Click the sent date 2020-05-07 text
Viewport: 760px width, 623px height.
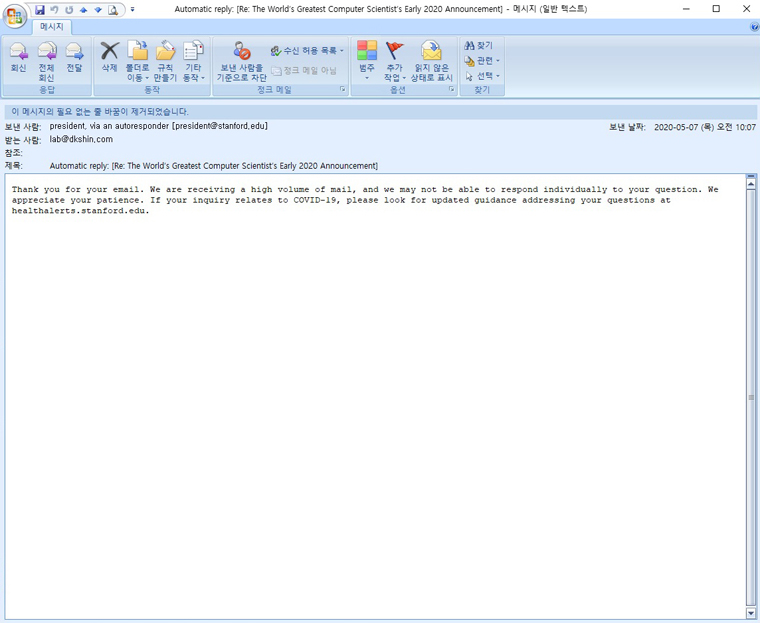(705, 127)
